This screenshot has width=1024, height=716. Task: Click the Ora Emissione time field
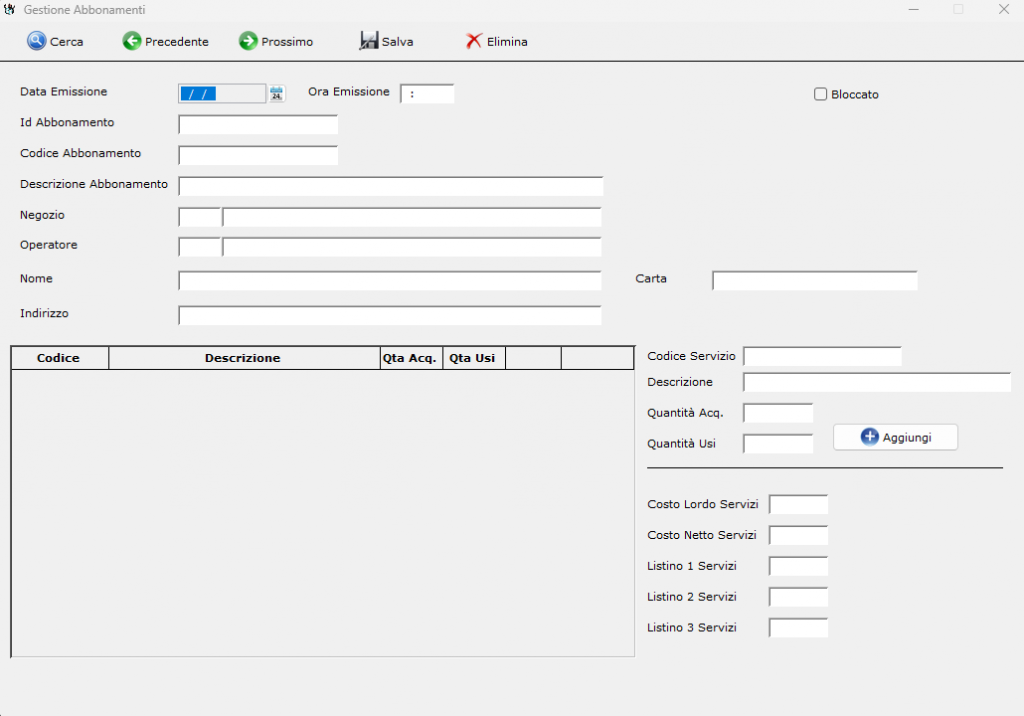pyautogui.click(x=427, y=94)
